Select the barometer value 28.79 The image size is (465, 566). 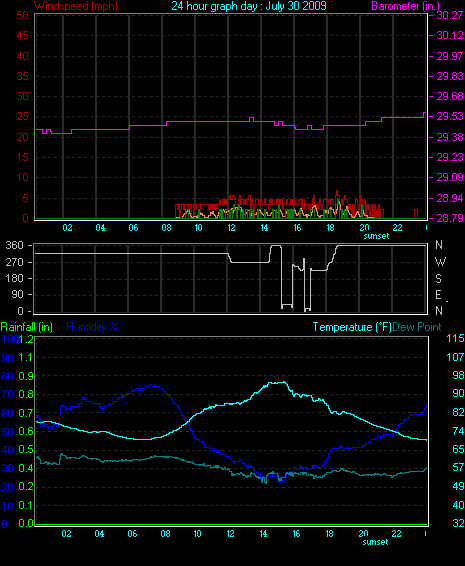(450, 218)
